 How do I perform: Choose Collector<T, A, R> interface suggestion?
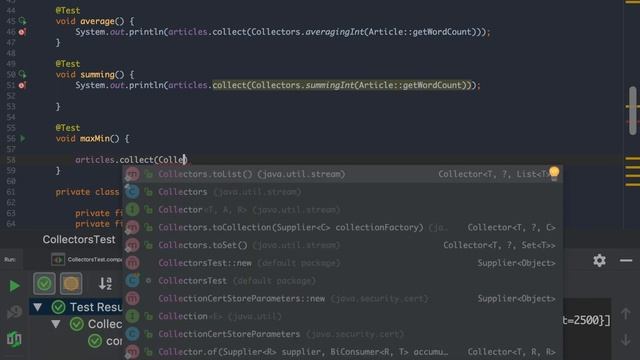(x=343, y=209)
